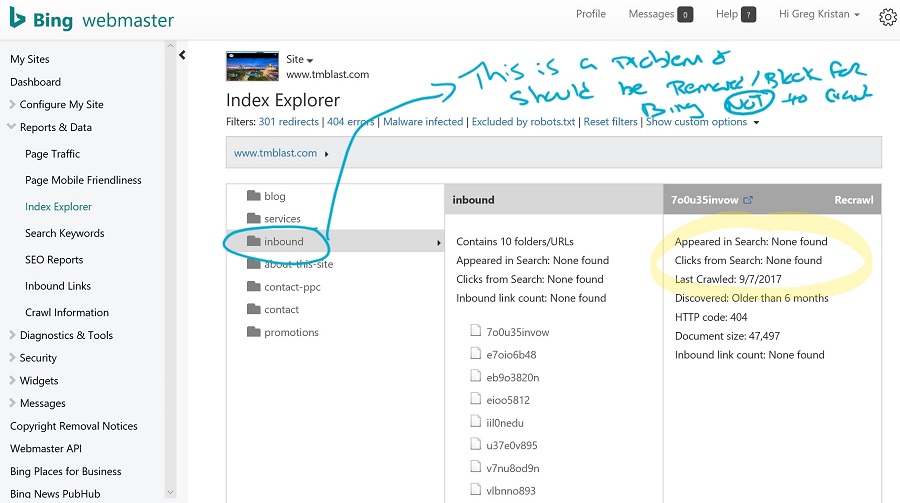
Task: Select the e7oio6b48 page icon
Action: point(475,353)
